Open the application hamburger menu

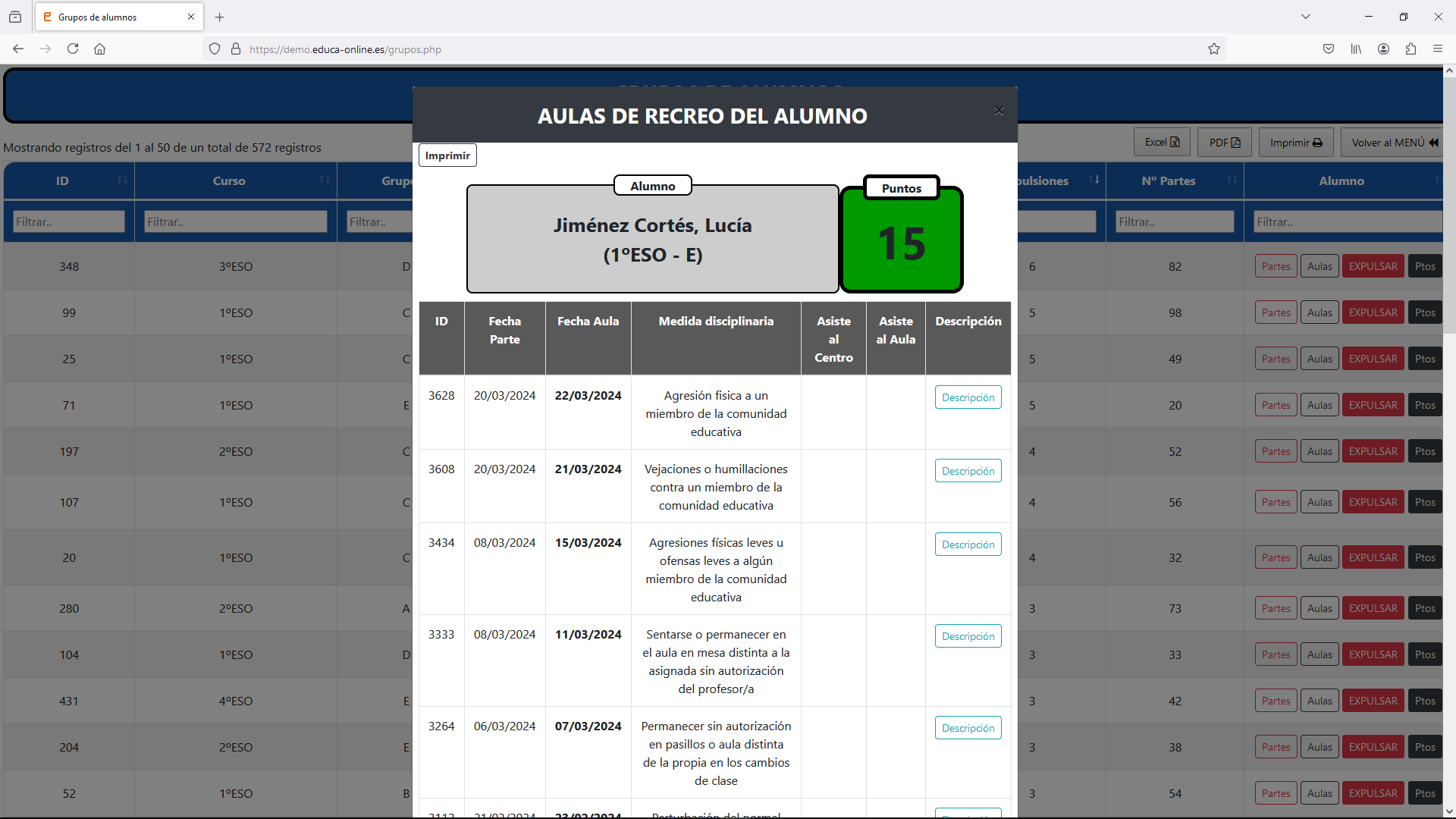coord(1438,49)
